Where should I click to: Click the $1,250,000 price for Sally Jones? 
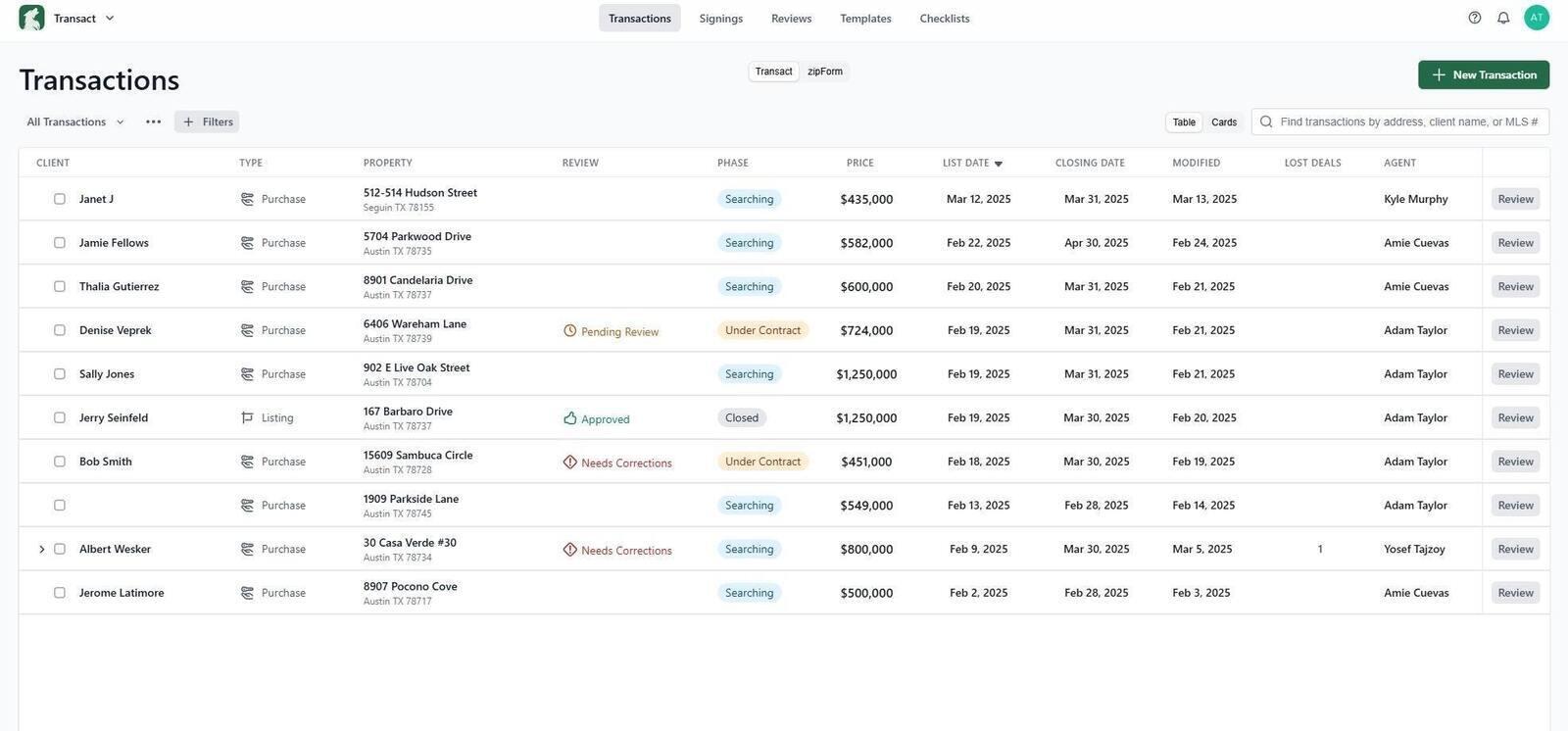(866, 374)
